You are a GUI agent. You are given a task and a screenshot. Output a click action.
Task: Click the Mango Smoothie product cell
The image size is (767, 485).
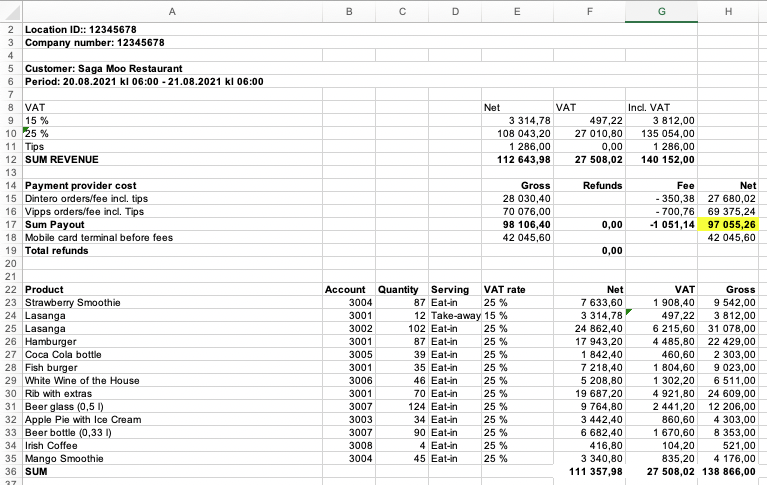pyautogui.click(x=65, y=458)
